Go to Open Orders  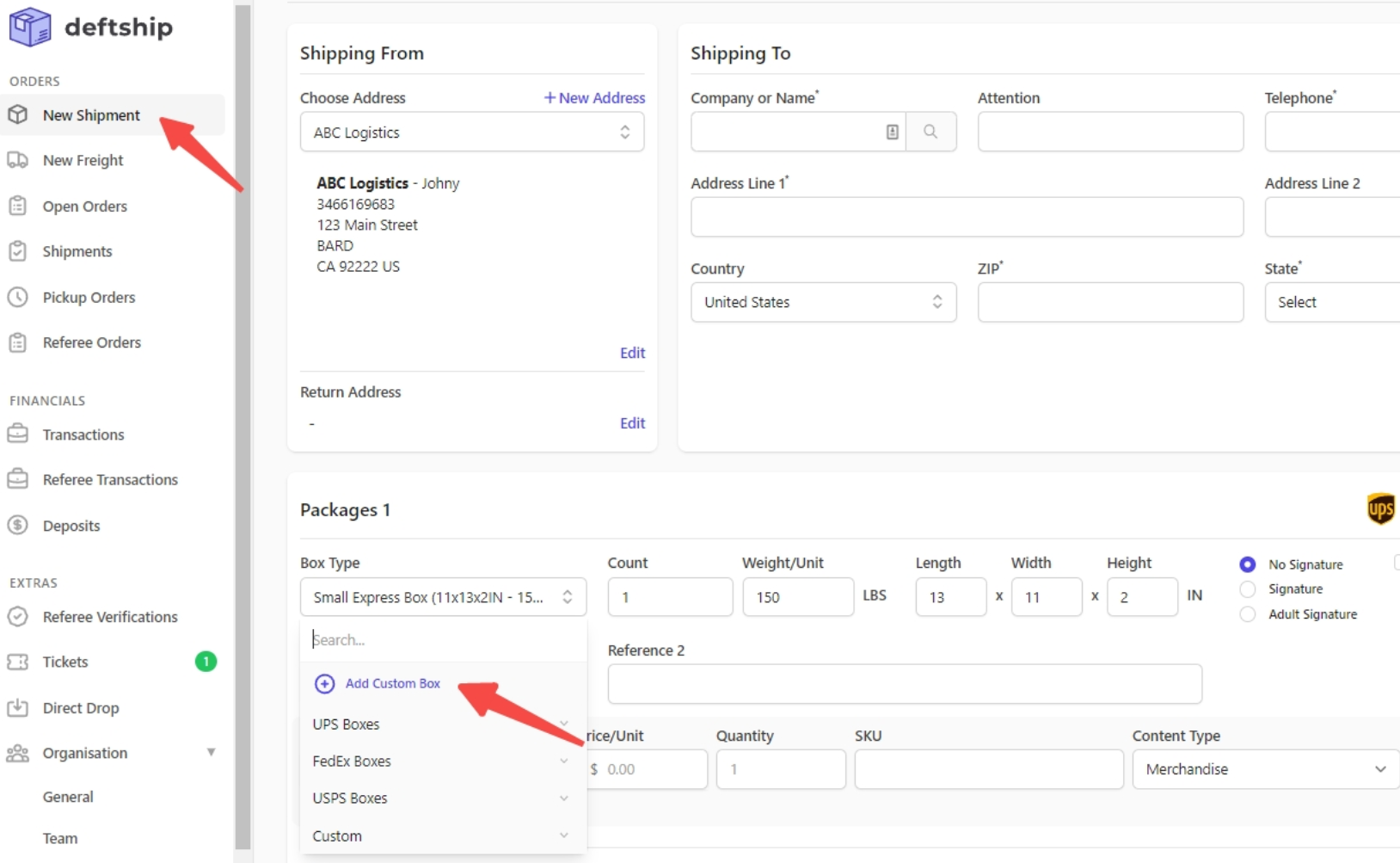click(x=85, y=206)
